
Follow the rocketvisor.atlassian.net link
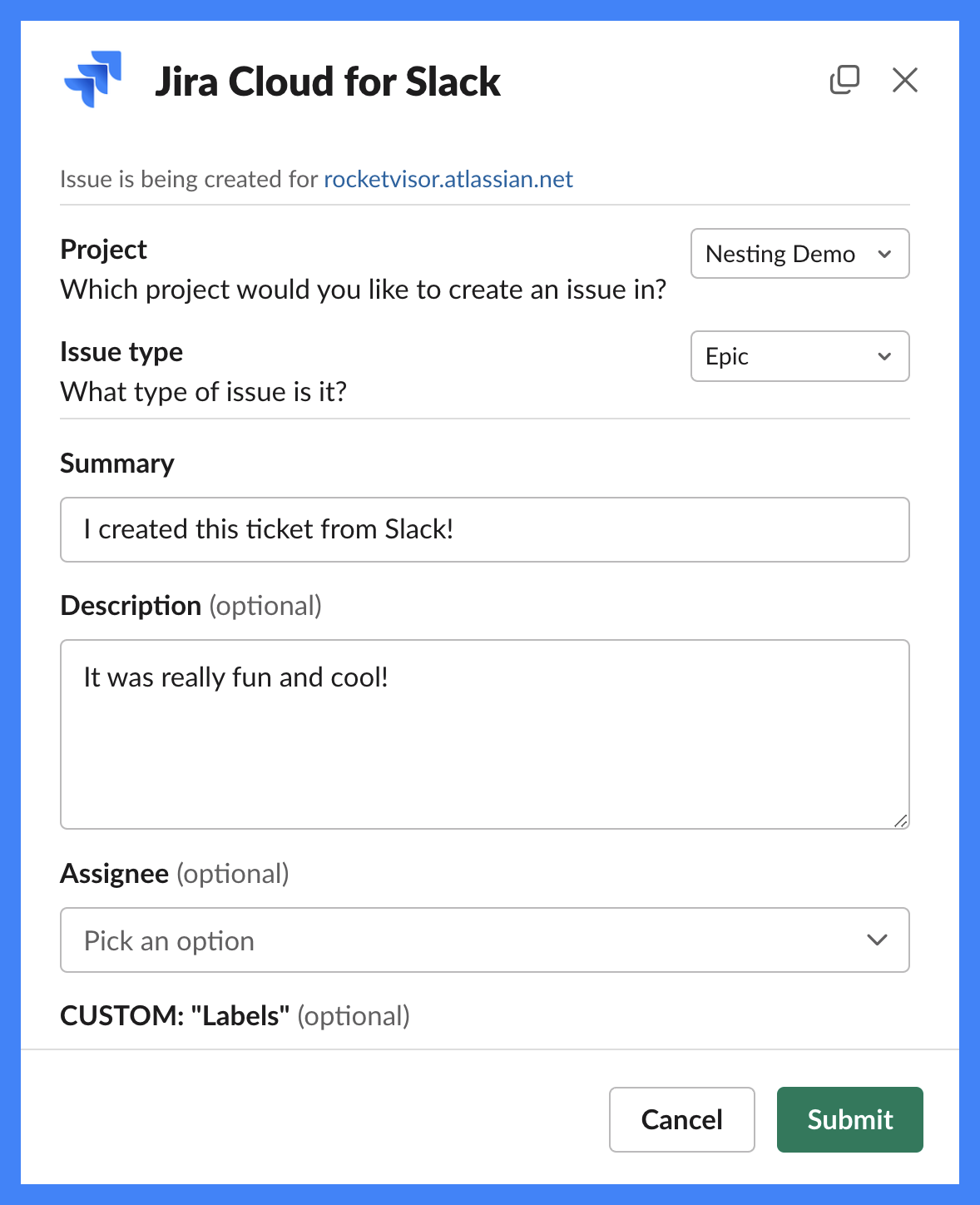pyautogui.click(x=447, y=178)
